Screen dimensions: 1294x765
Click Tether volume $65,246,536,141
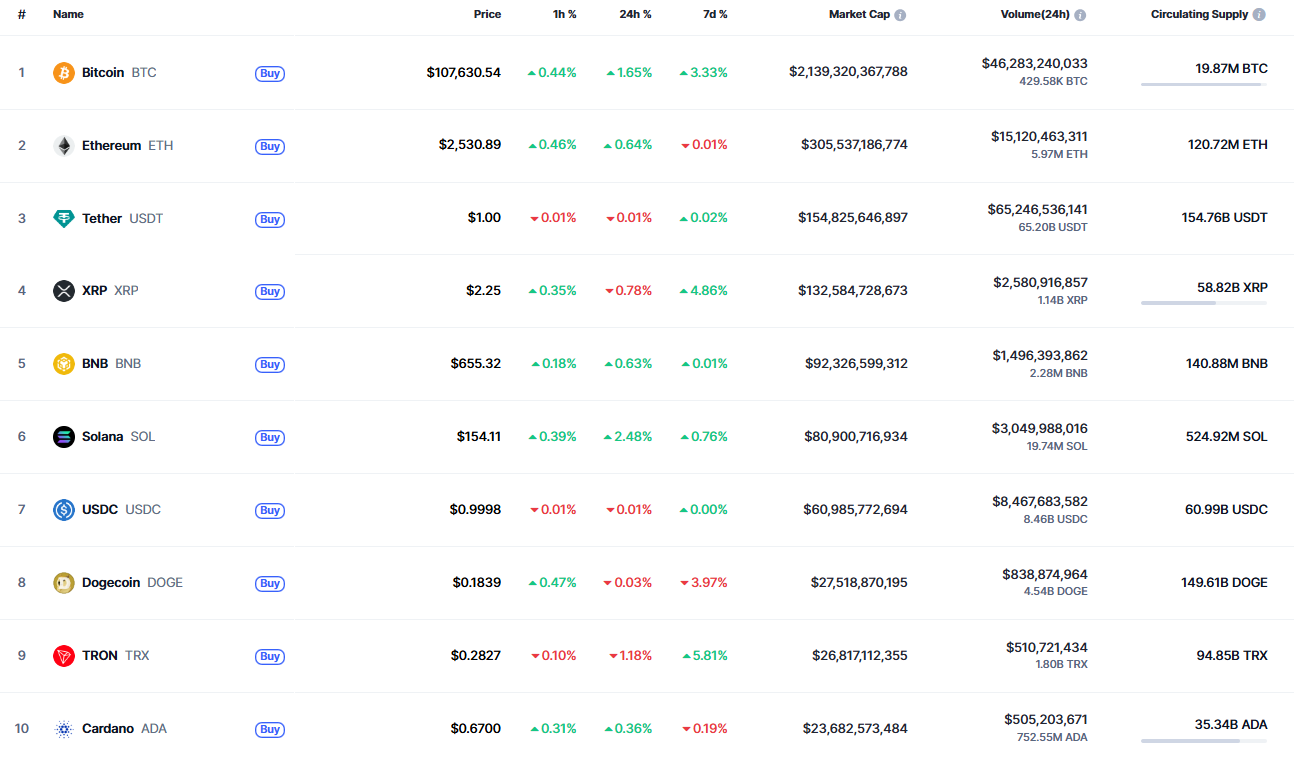pos(1038,210)
